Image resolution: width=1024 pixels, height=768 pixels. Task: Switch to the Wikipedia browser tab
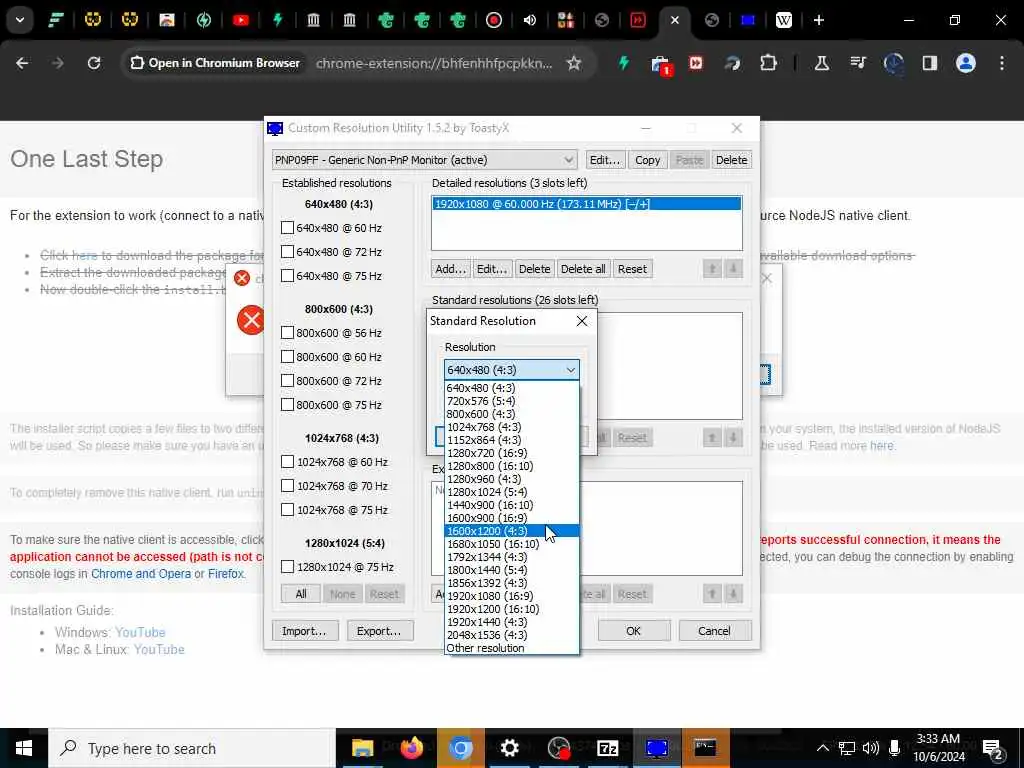[x=784, y=20]
